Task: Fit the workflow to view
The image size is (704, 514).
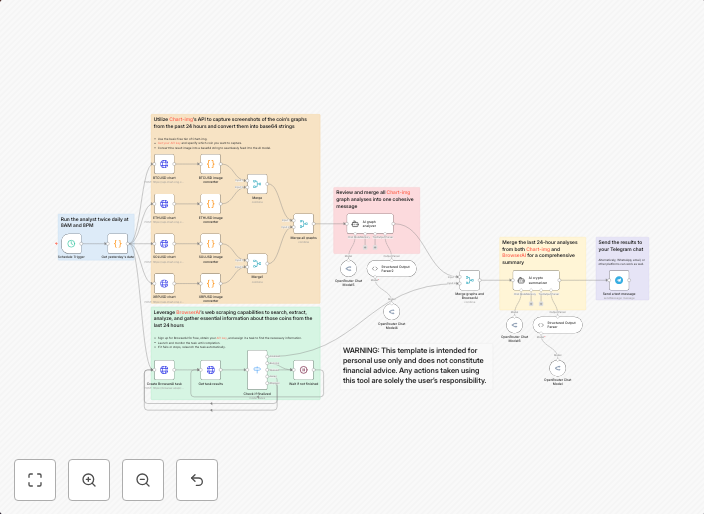Action: click(35, 480)
